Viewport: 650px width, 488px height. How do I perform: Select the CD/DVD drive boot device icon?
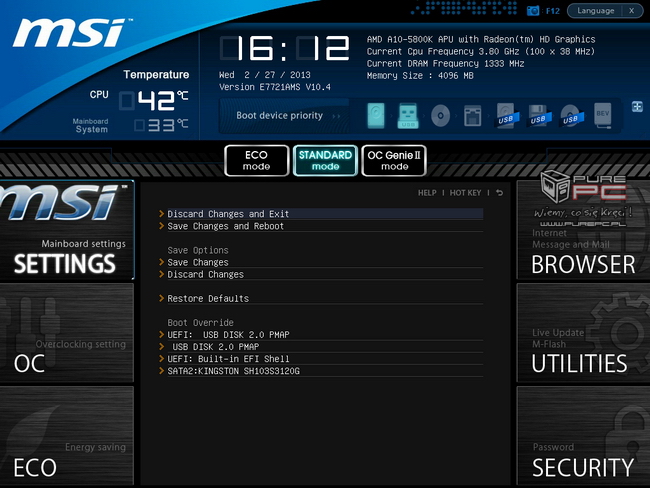[440, 116]
